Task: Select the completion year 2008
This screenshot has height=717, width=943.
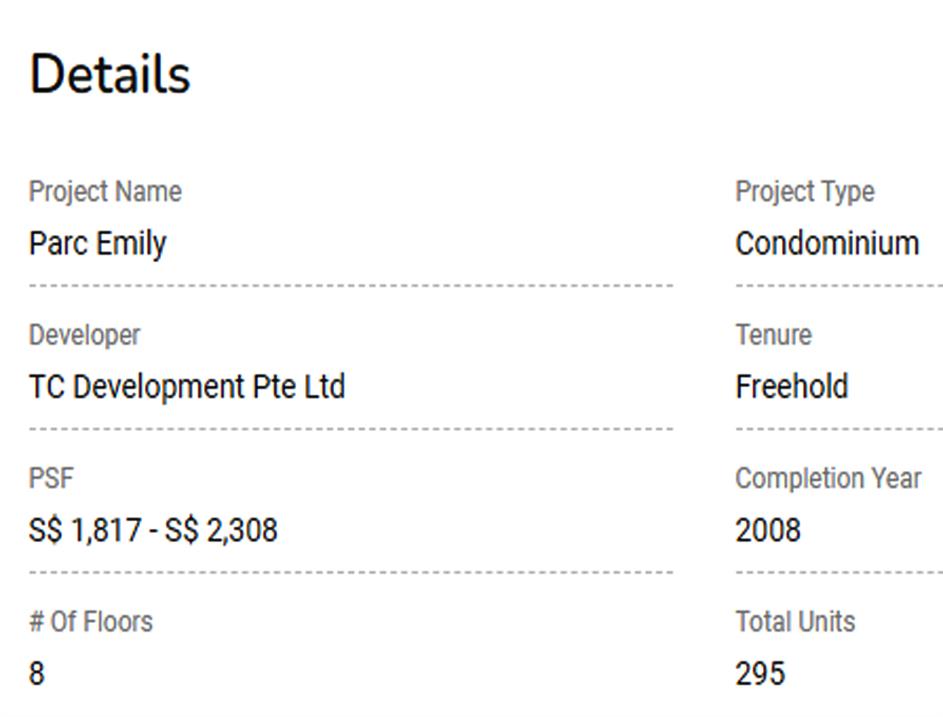Action: [768, 530]
